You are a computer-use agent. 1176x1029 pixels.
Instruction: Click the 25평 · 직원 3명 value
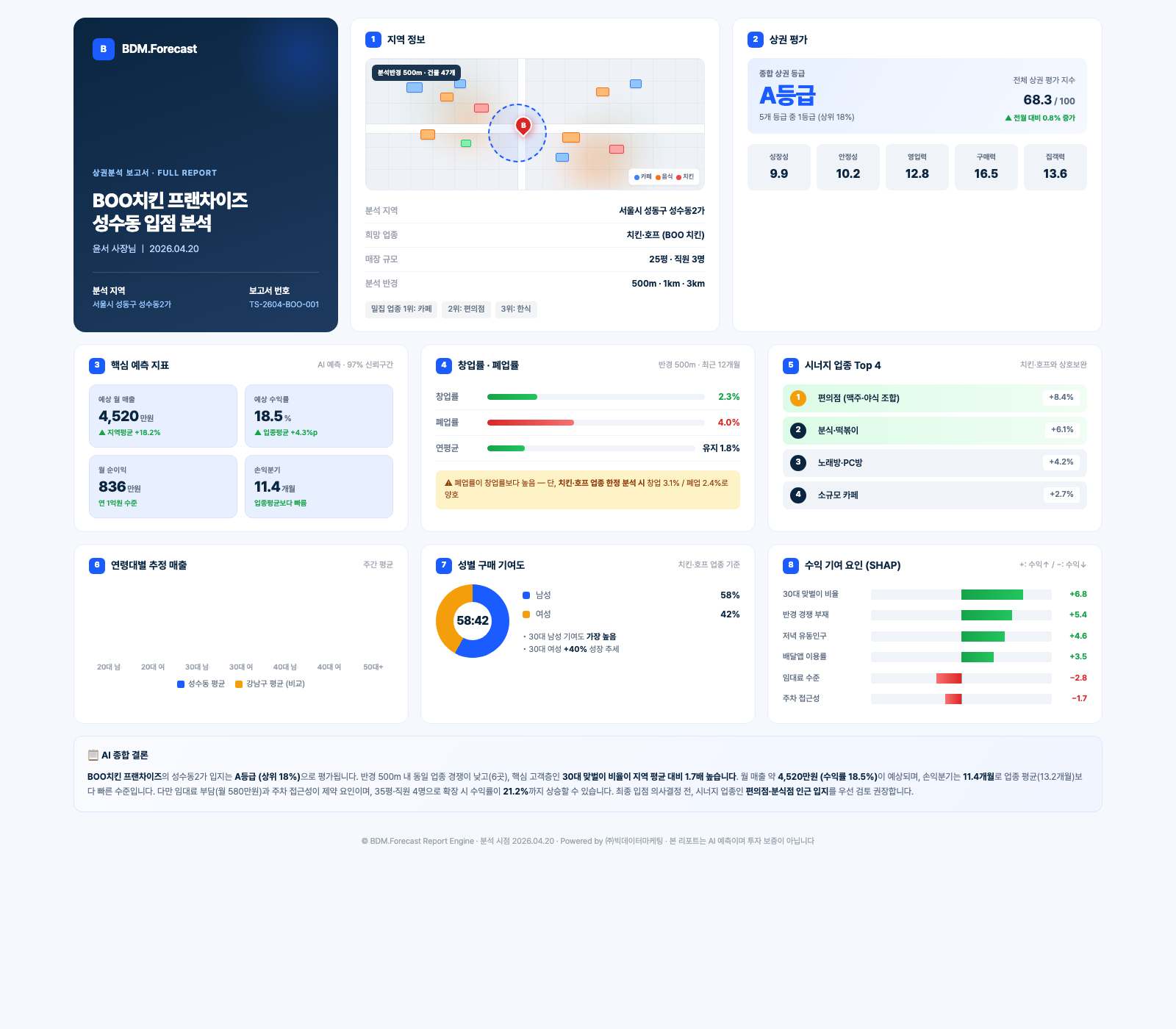[x=677, y=259]
